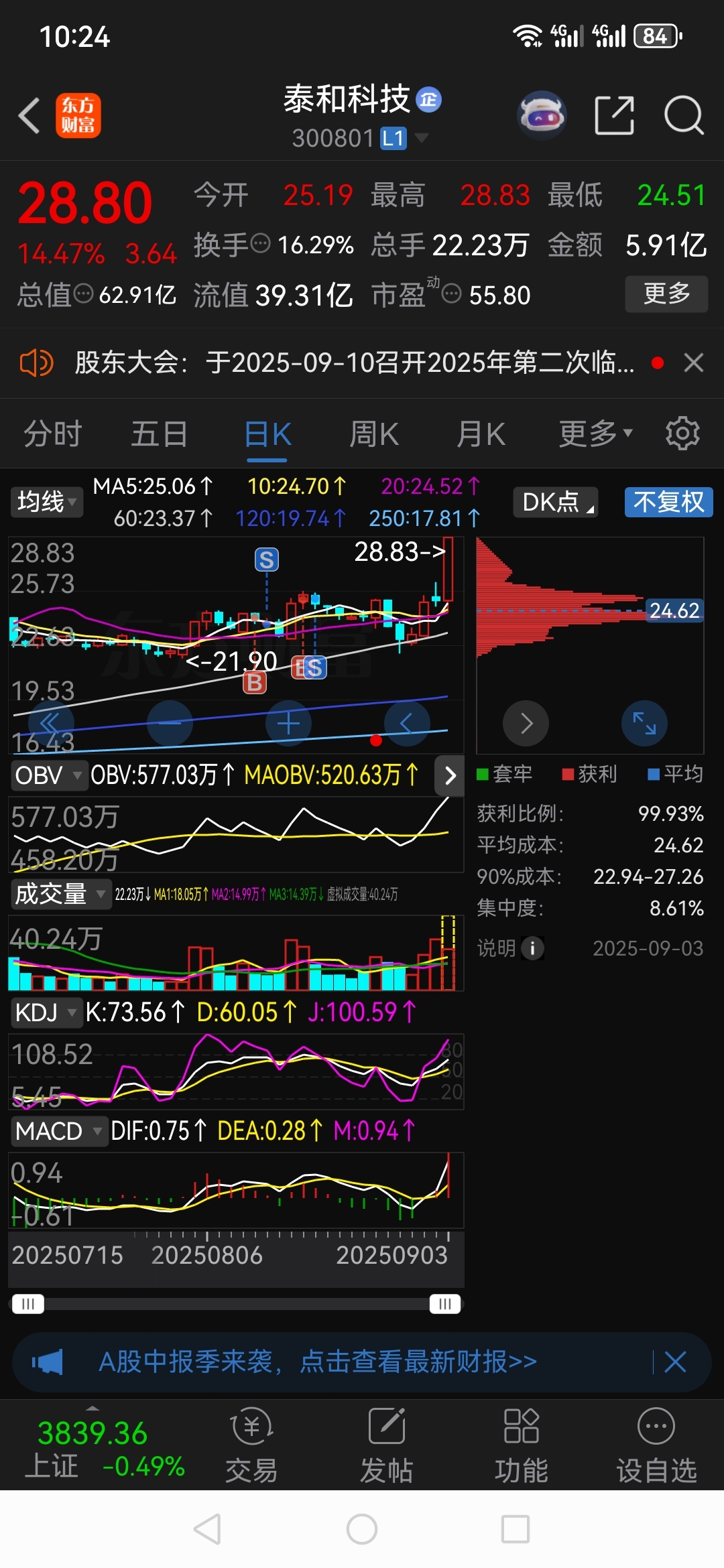Screen dimensions: 724x1568
Task: Click the date range slider track
Action: (x=237, y=1304)
